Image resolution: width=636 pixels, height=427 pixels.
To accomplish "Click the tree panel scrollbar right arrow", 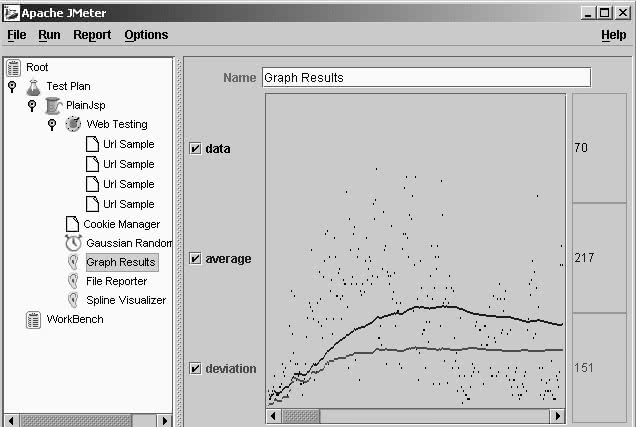I will (164, 421).
